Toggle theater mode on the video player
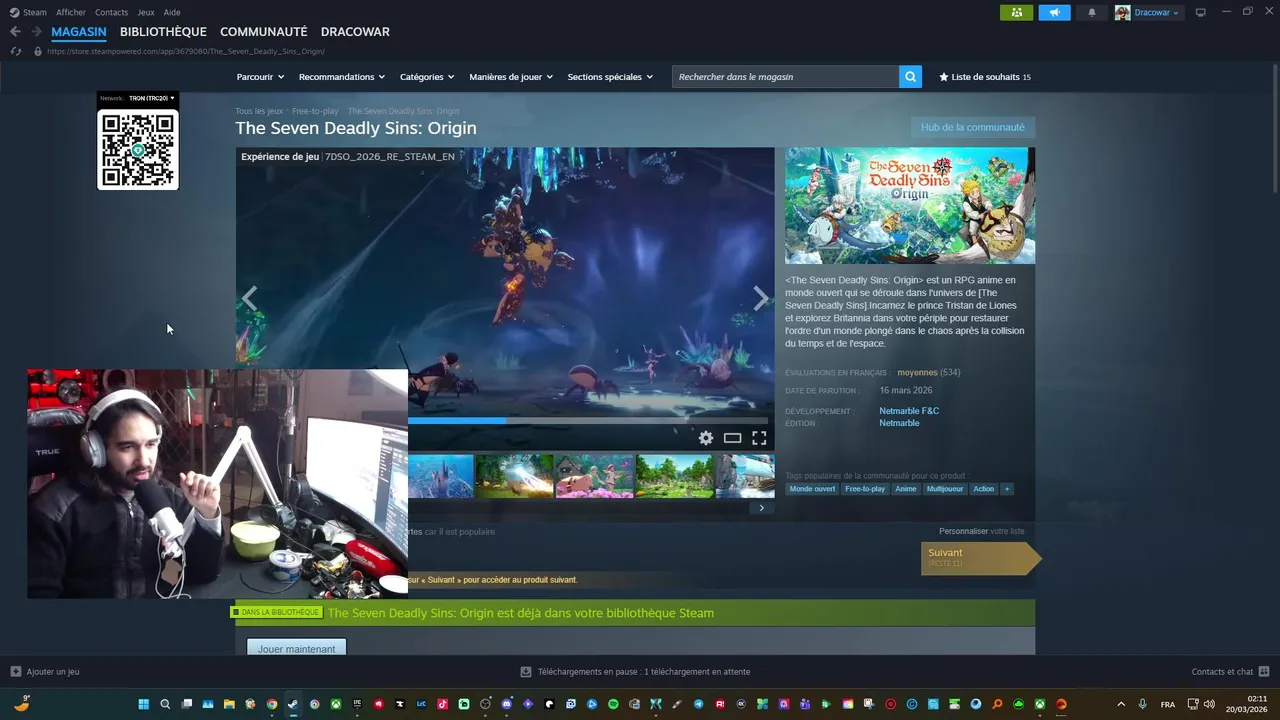The height and width of the screenshot is (720, 1280). [x=732, y=438]
